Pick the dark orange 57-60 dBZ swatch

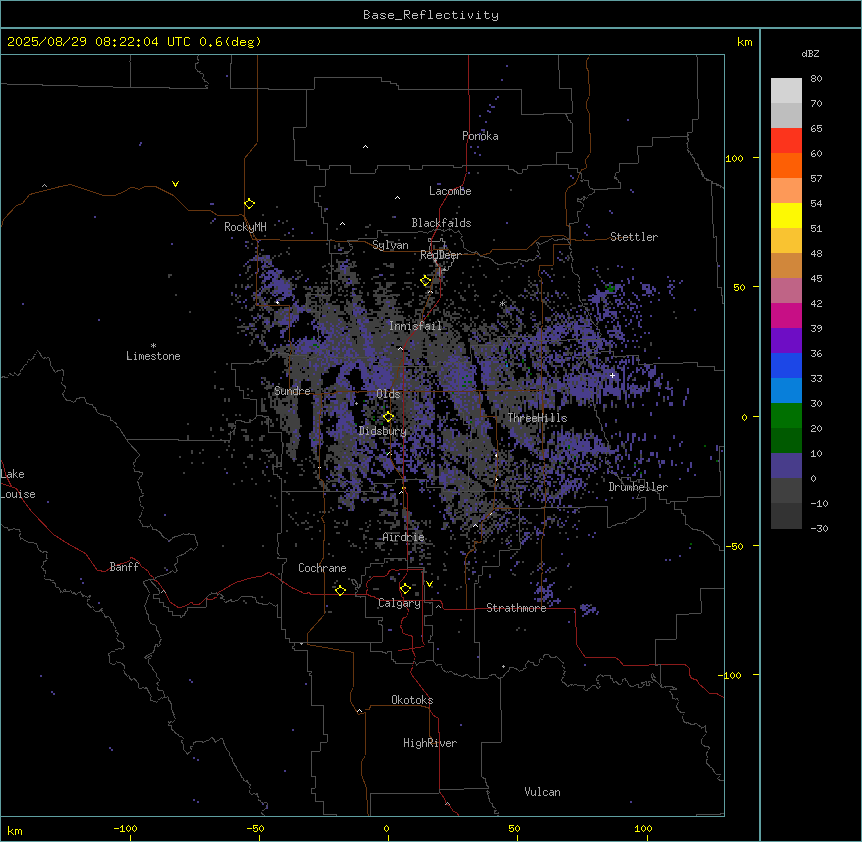786,165
